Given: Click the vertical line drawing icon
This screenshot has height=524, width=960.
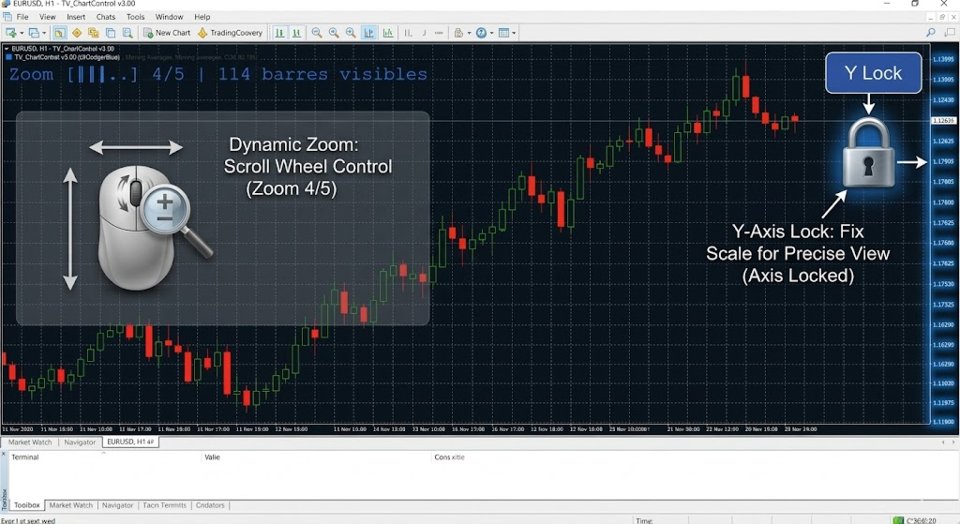Looking at the screenshot, I should click(x=408, y=32).
